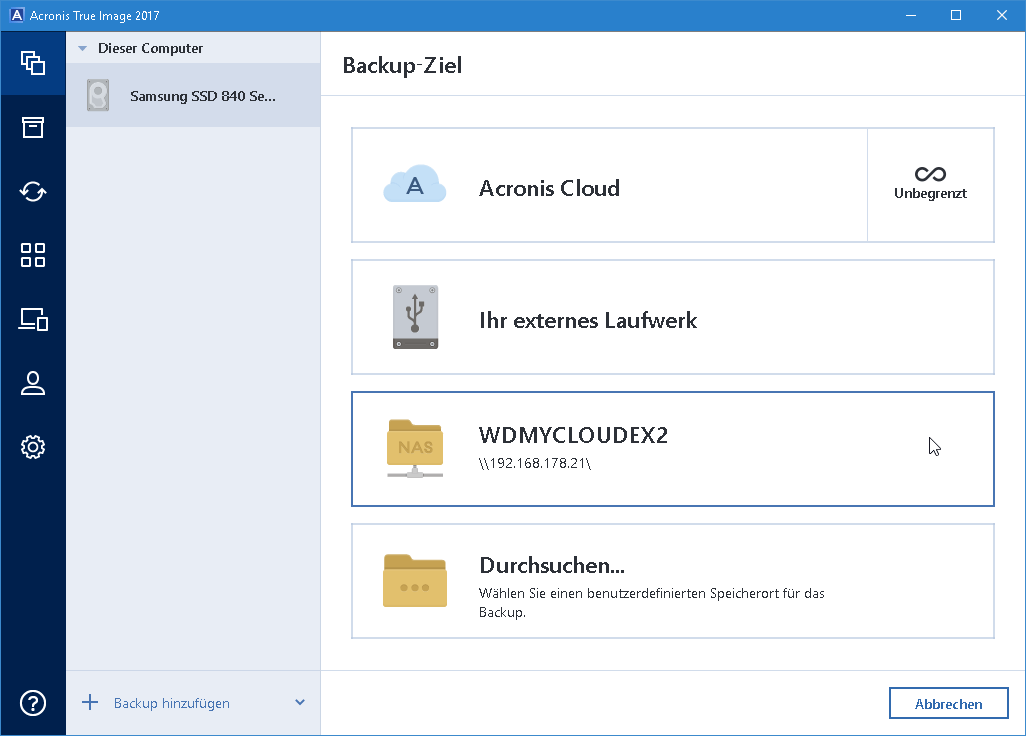Open the Tools grid icon
This screenshot has width=1026, height=736.
pos(33,255)
